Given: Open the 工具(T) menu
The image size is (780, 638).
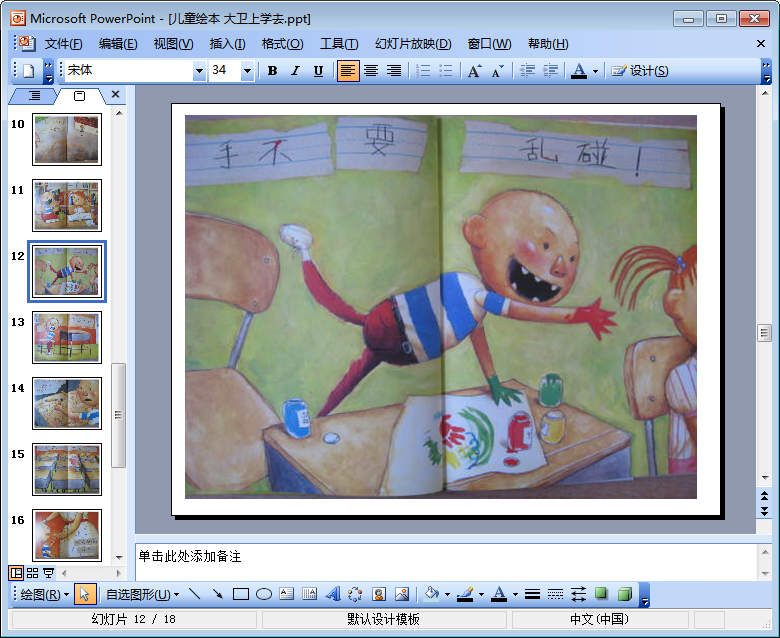Looking at the screenshot, I should pos(339,44).
